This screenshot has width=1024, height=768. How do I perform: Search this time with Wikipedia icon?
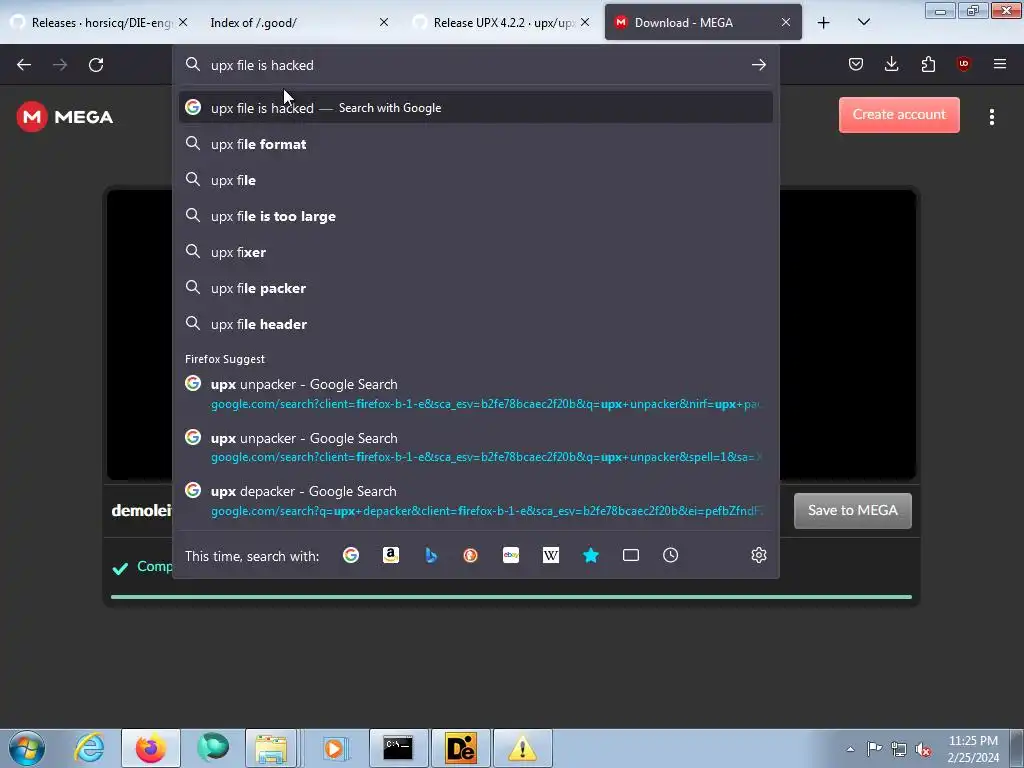(551, 555)
